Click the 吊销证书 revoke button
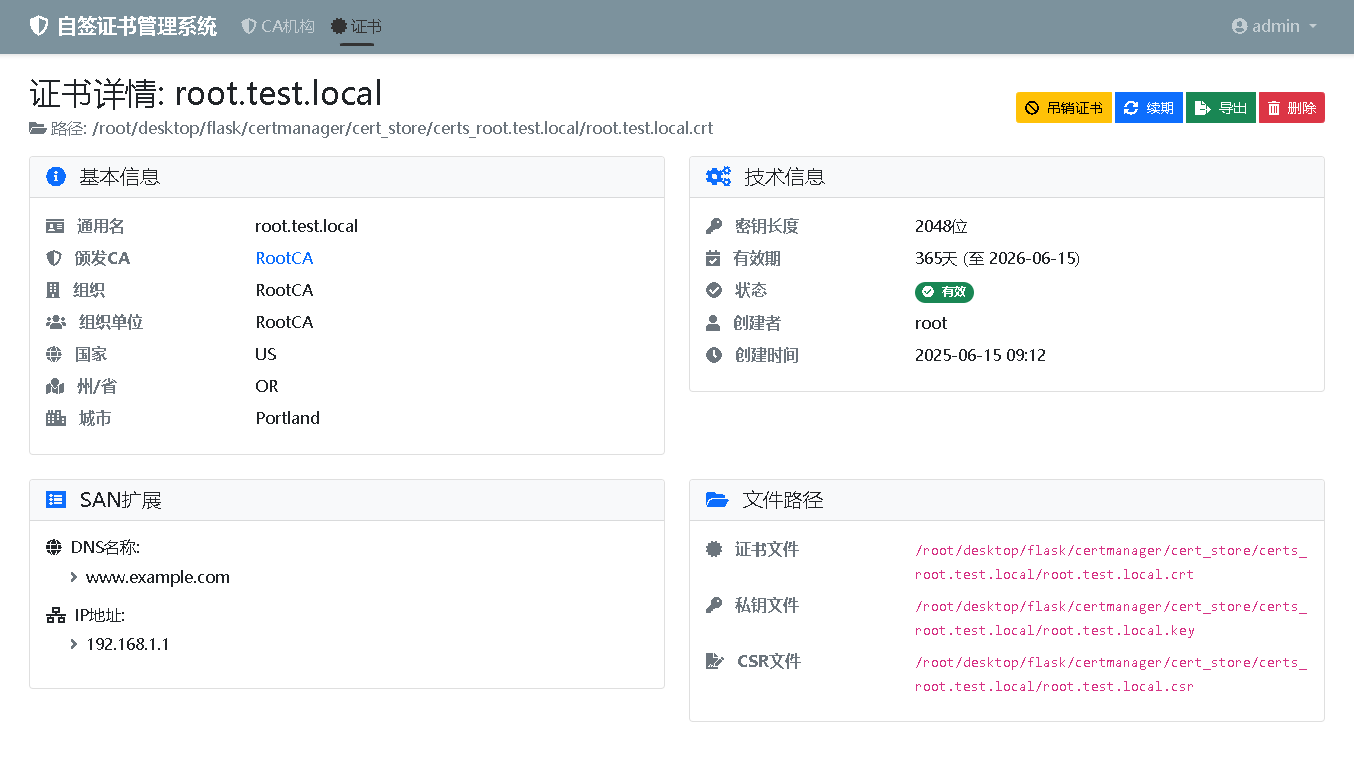Image resolution: width=1354 pixels, height=779 pixels. coord(1063,108)
